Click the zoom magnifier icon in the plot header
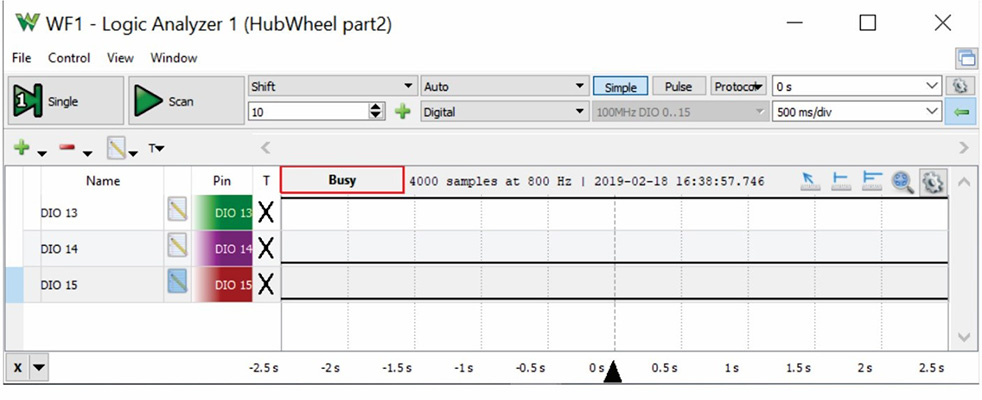The image size is (982, 400). click(903, 181)
